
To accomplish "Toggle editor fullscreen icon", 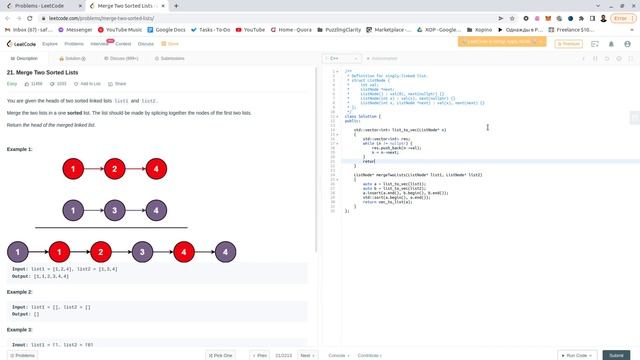I will [x=631, y=58].
